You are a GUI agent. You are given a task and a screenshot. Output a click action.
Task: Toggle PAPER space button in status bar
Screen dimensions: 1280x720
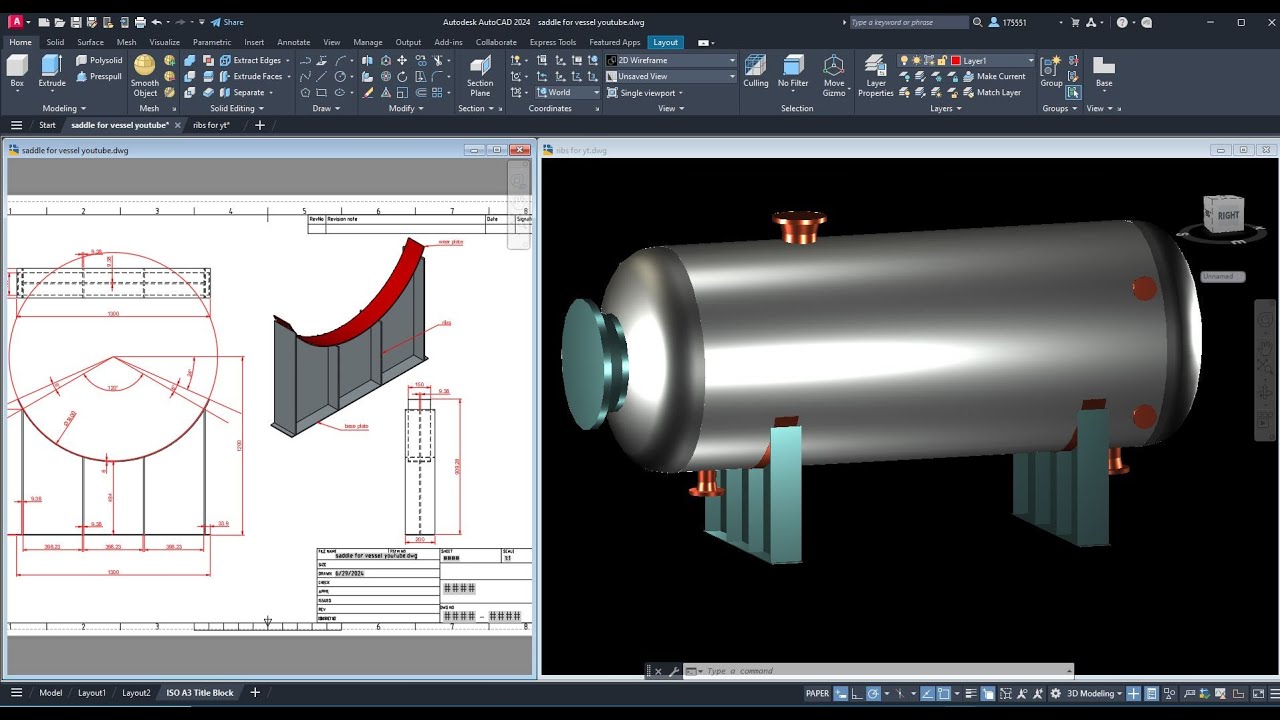click(x=817, y=693)
